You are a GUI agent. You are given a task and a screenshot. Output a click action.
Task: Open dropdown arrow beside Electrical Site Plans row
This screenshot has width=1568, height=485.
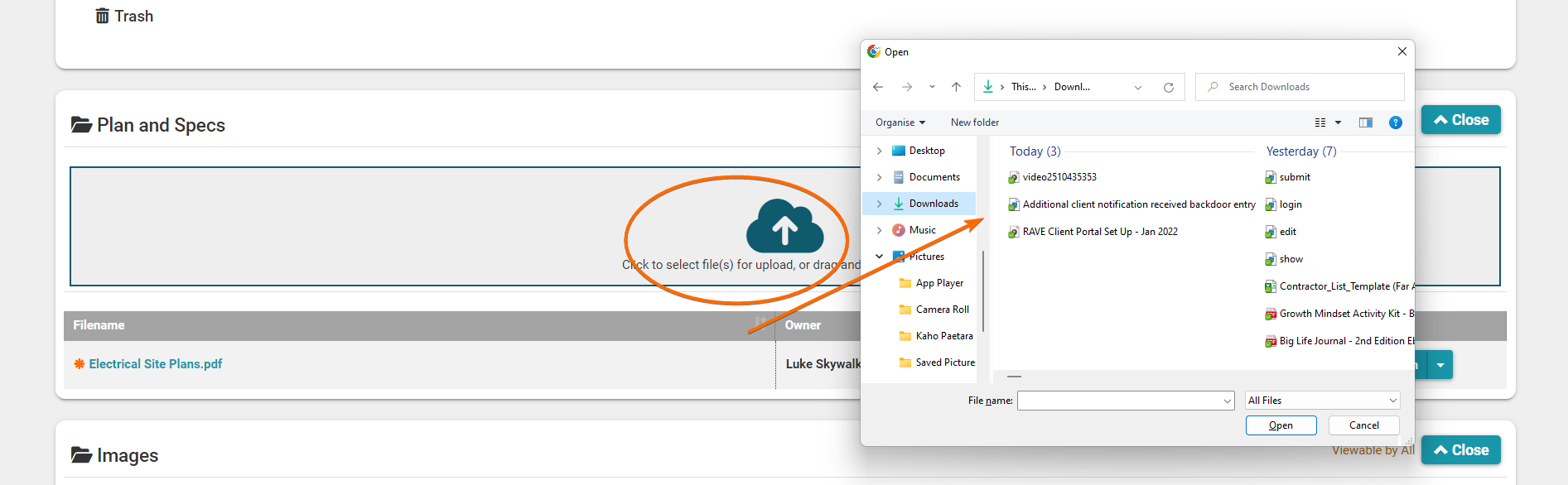pos(1440,365)
